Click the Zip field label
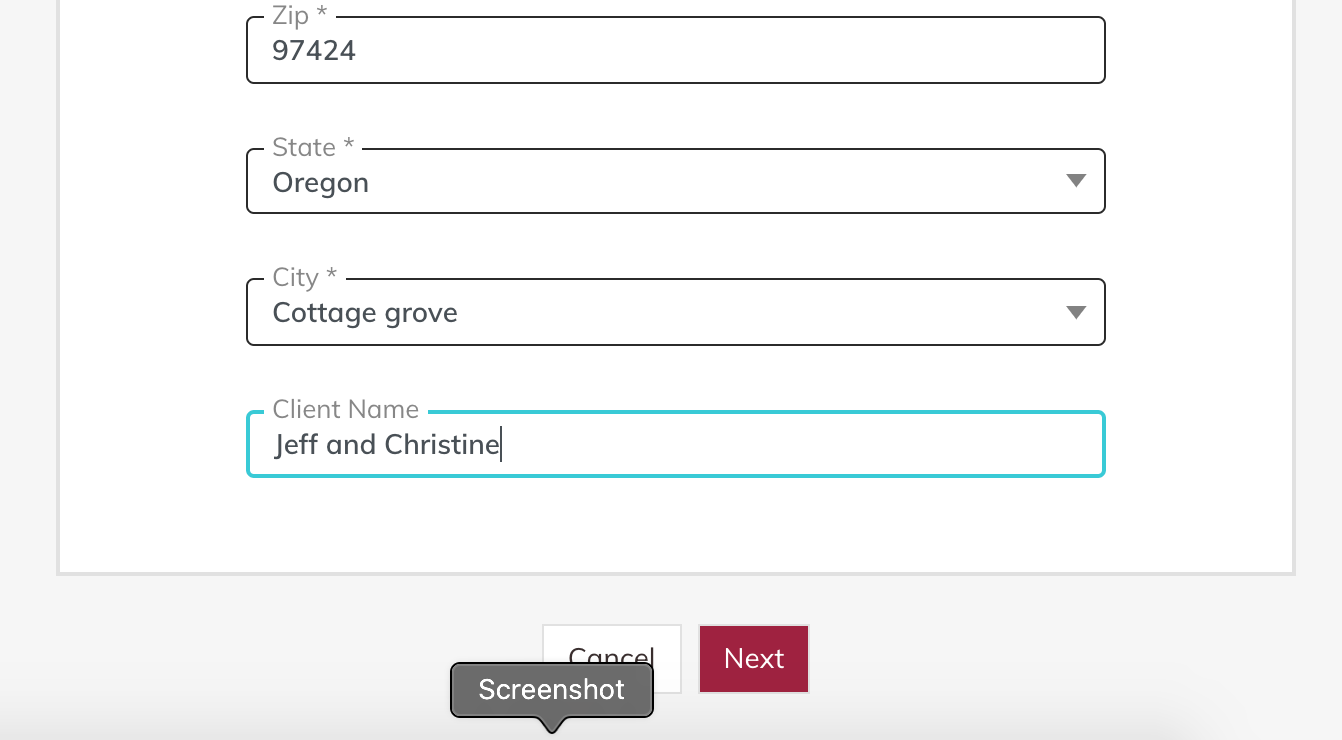 (289, 16)
